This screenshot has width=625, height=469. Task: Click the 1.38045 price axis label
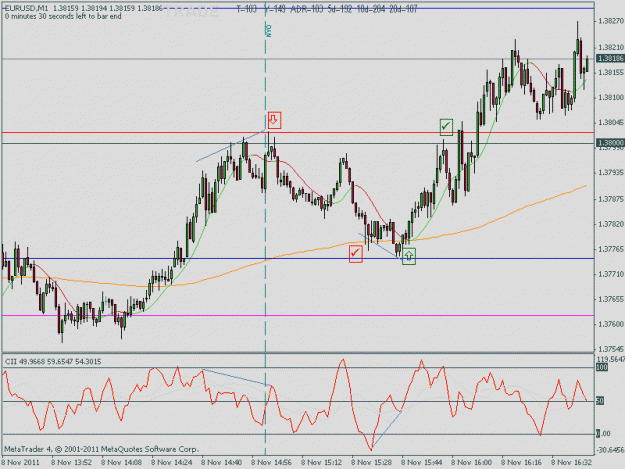click(x=611, y=122)
